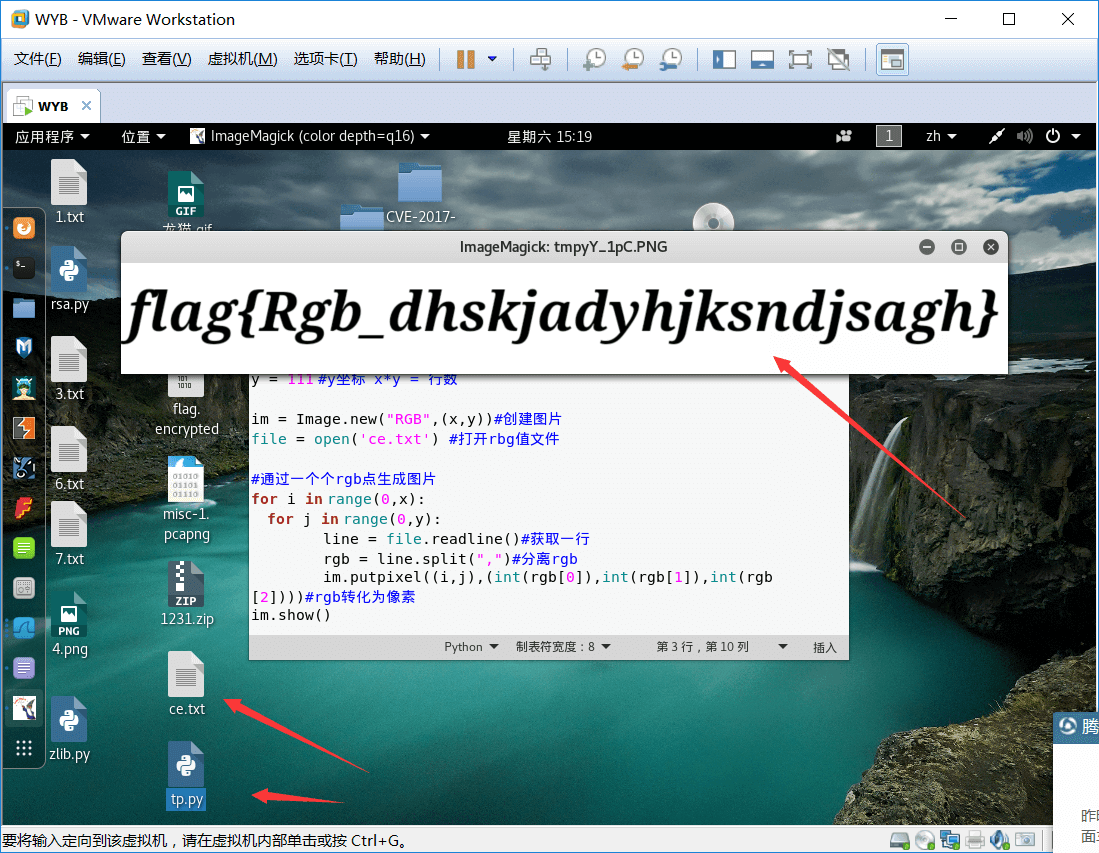Click the VMware pause virtual machine button
Viewport: 1099px width, 853px height.
(465, 59)
